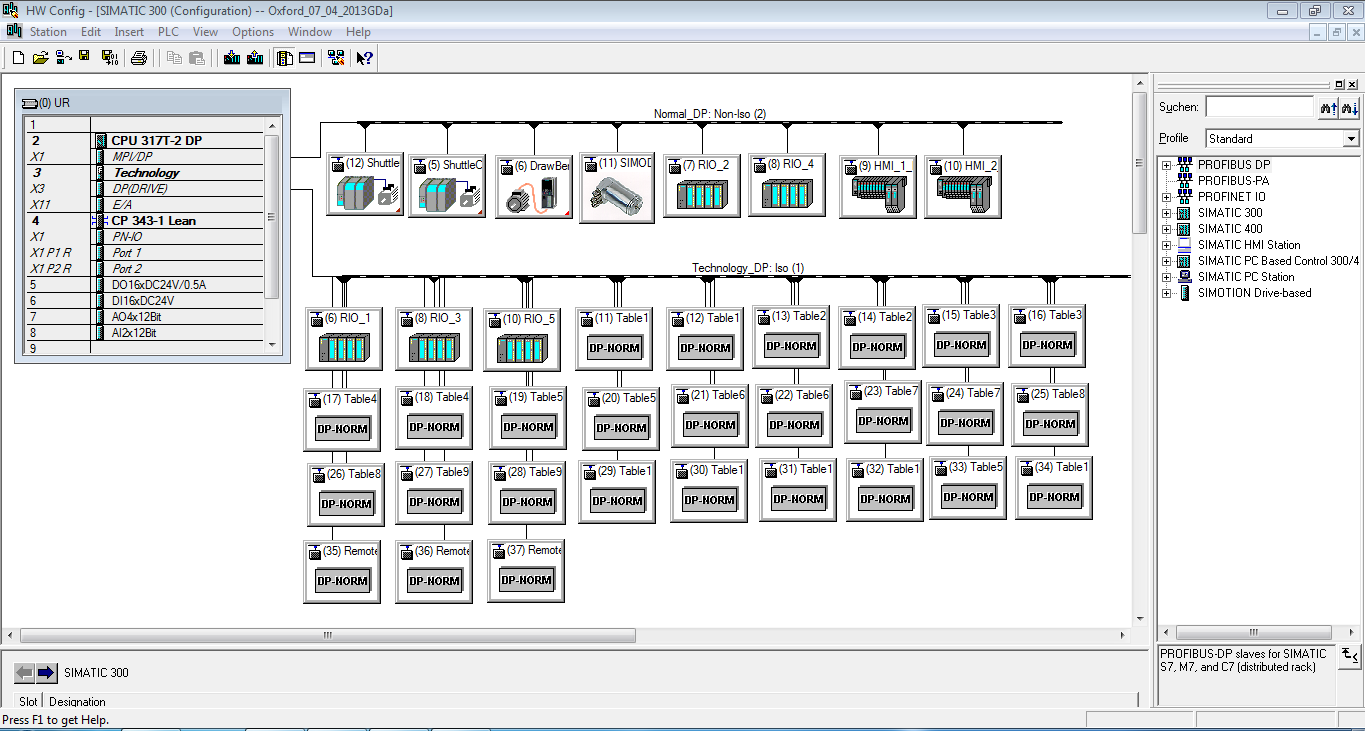This screenshot has width=1365, height=731.
Task: Expand the SIMATIC 400 catalog node
Action: (1166, 229)
